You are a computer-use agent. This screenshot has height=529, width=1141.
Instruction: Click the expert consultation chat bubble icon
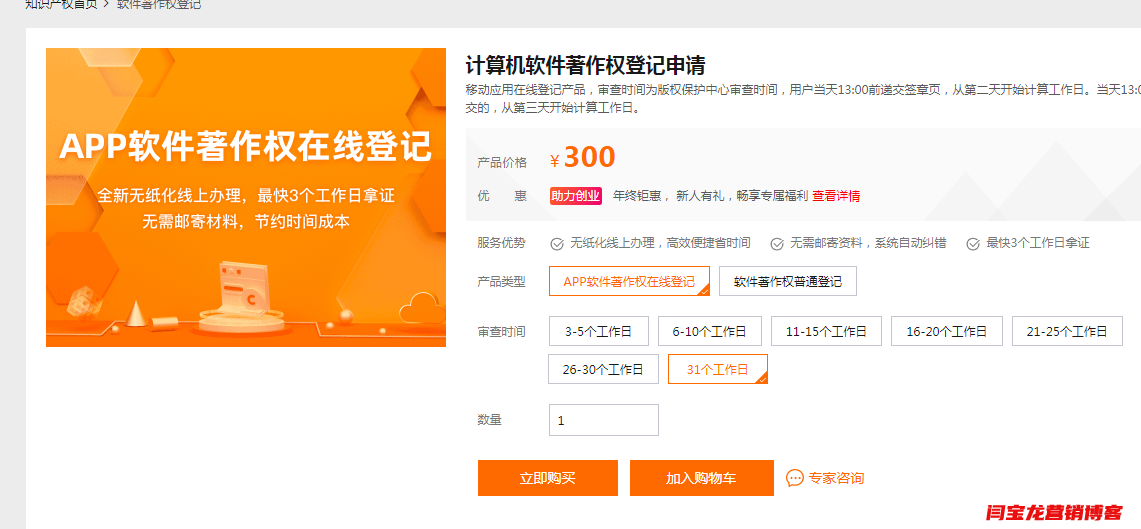tap(795, 478)
